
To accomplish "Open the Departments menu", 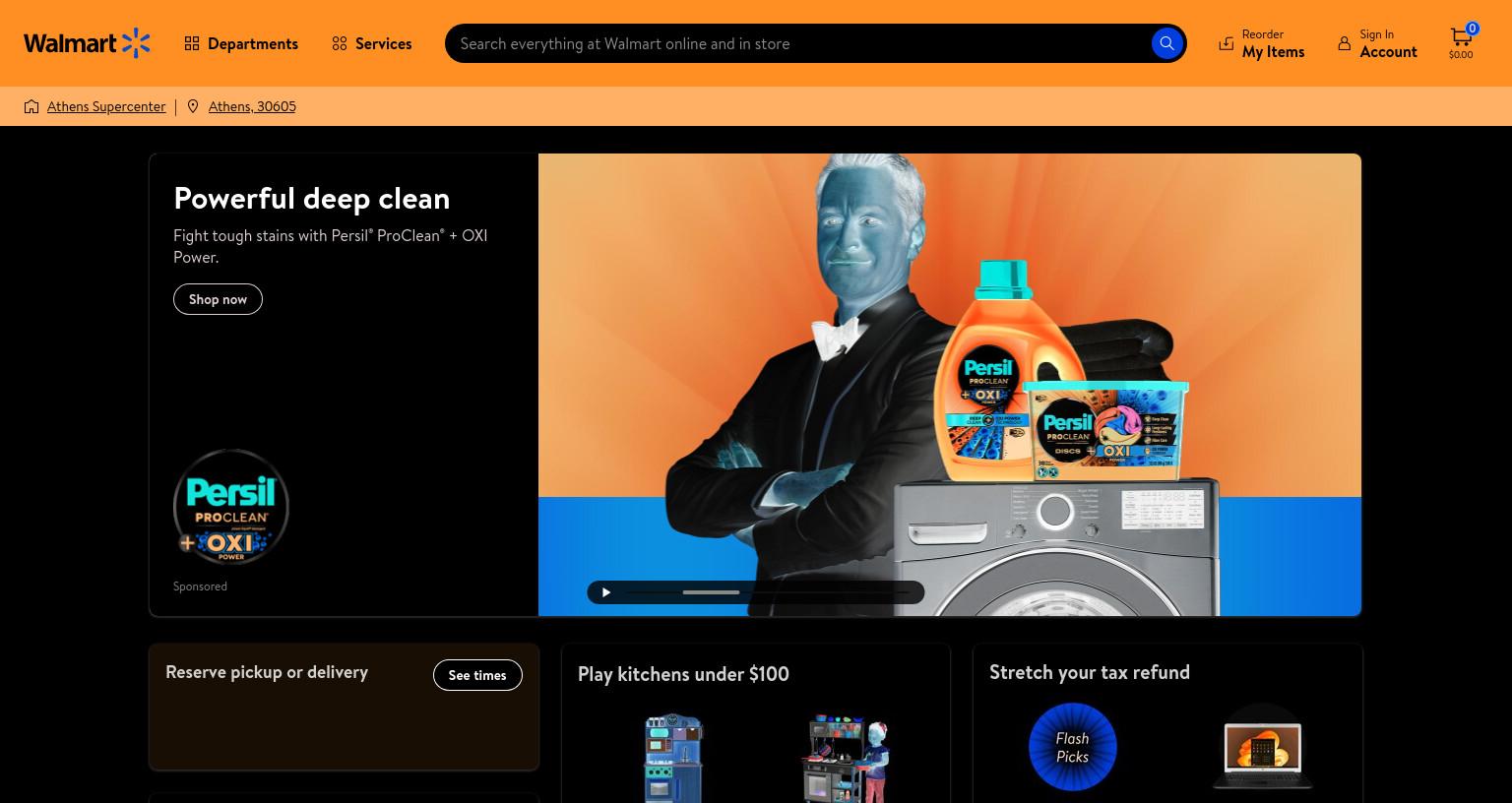I will click(x=241, y=43).
